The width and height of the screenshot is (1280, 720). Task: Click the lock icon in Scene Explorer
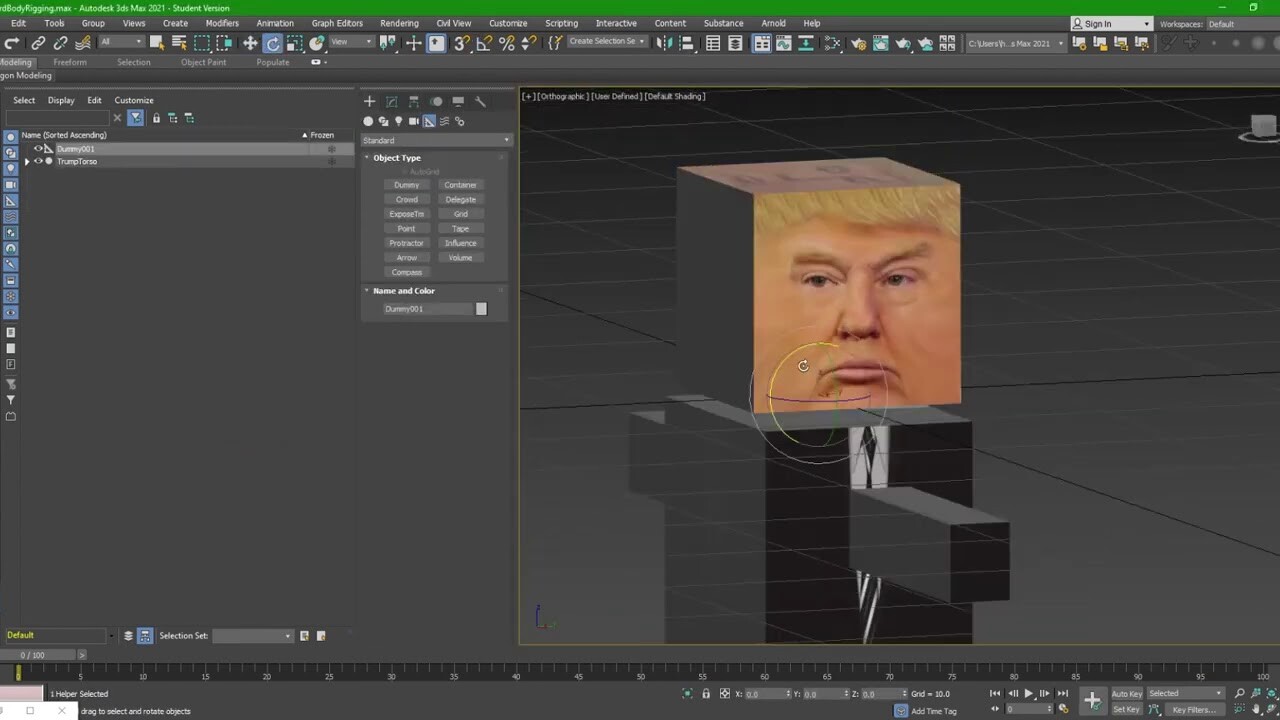155,118
